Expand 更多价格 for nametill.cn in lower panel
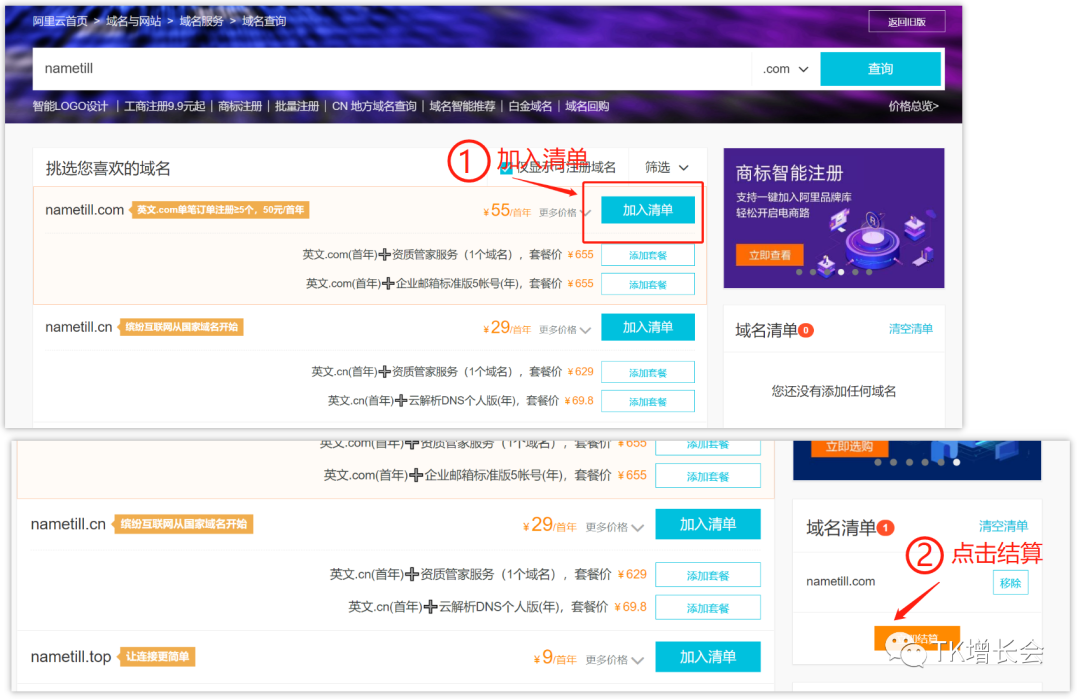This screenshot has height=699, width=1080. [614, 528]
